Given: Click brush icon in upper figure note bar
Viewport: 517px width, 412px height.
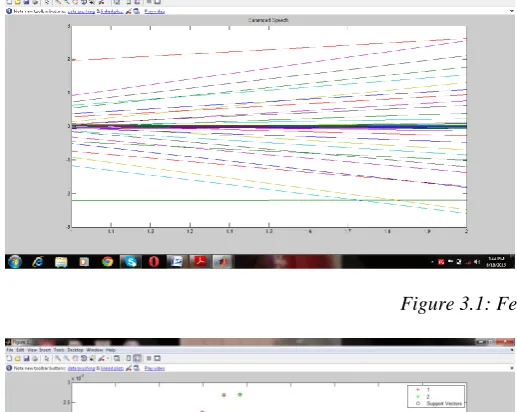Looking at the screenshot, I should (x=128, y=11).
